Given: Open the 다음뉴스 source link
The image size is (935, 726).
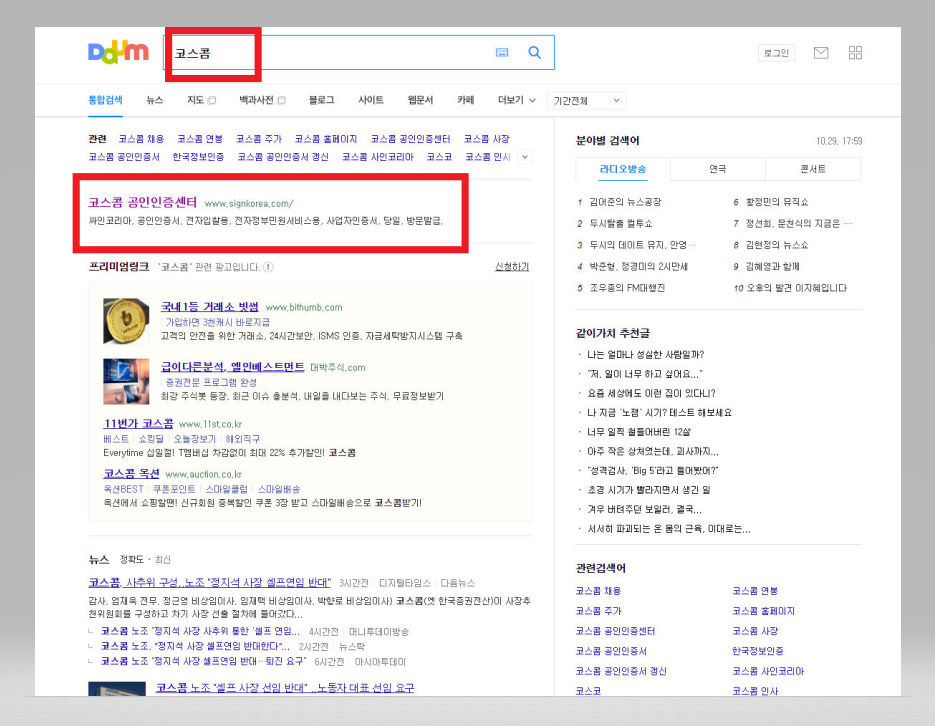Looking at the screenshot, I should click(x=457, y=582).
